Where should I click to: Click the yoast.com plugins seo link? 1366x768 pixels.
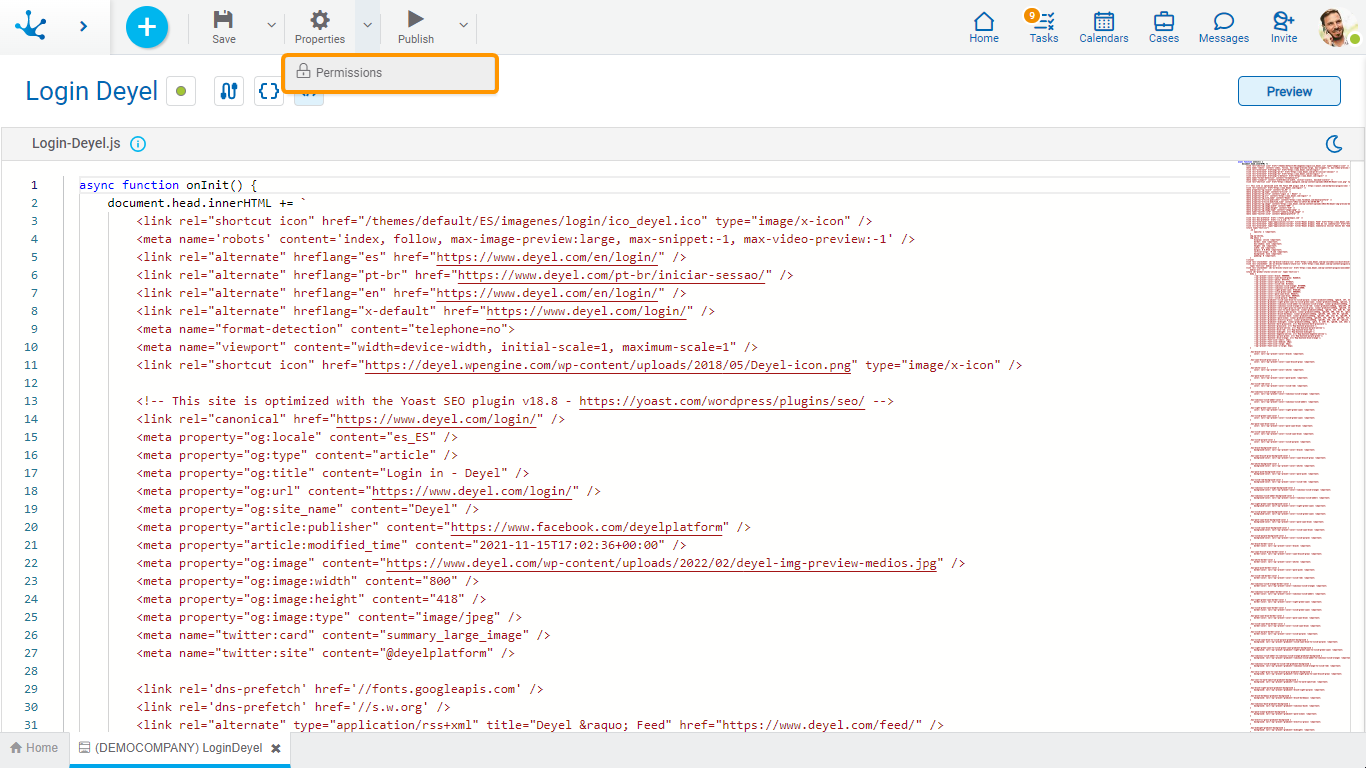click(722, 401)
